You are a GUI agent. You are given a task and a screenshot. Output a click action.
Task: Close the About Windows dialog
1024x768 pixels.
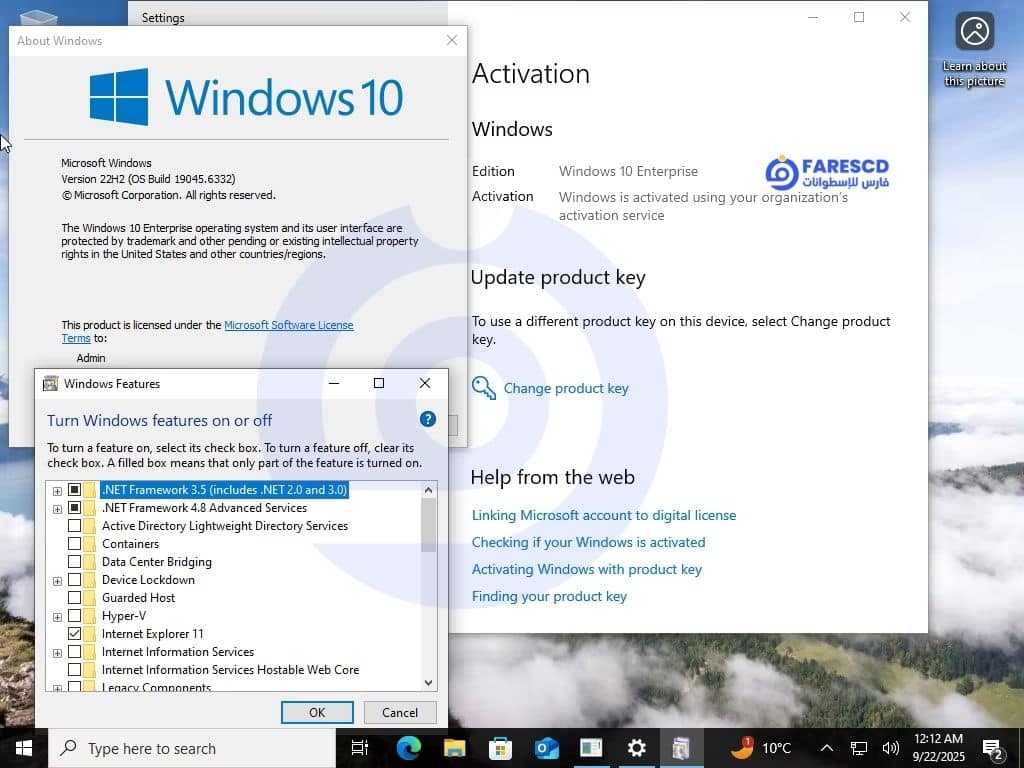(452, 40)
